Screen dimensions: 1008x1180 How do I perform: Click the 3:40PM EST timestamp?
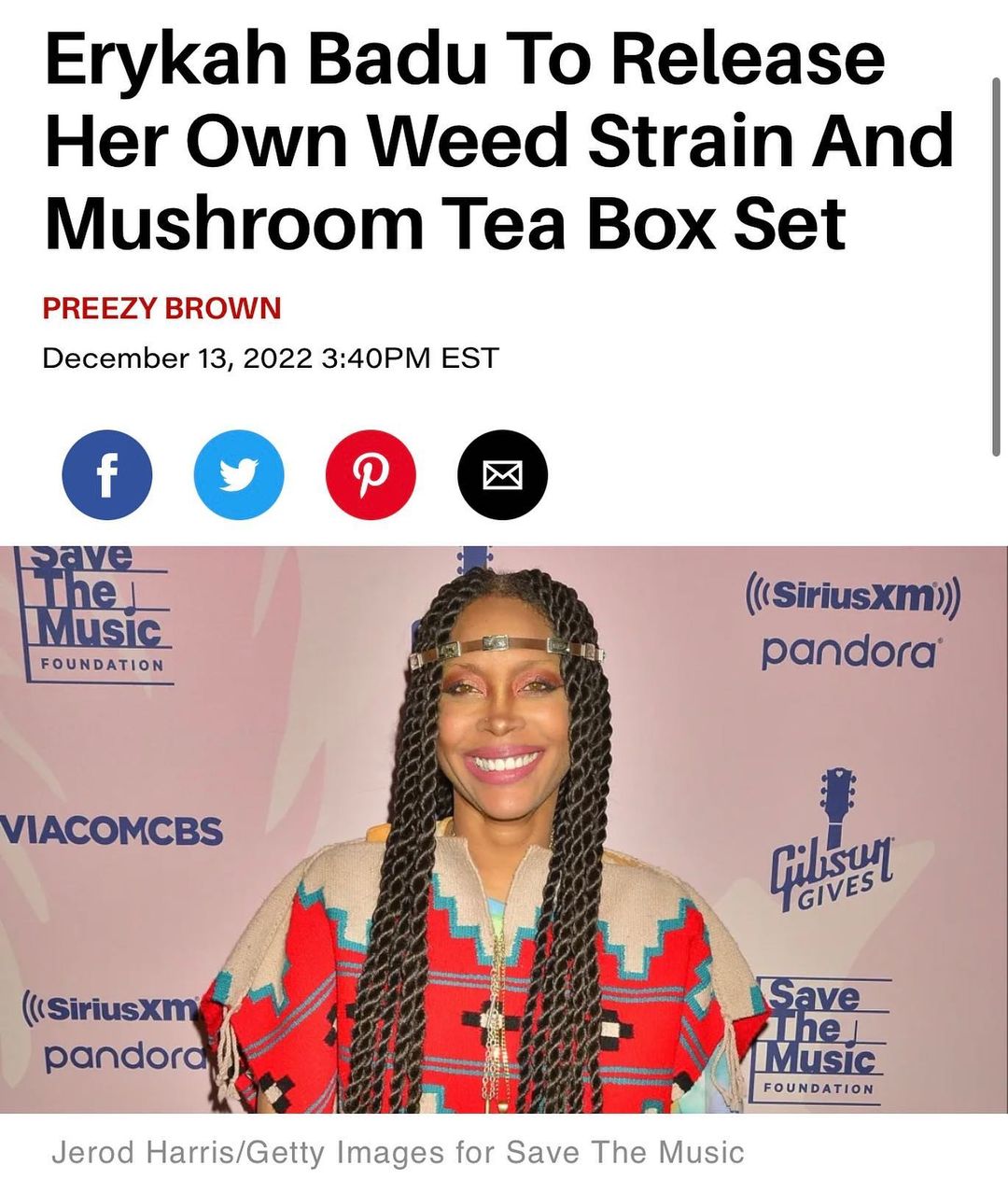pos(410,358)
